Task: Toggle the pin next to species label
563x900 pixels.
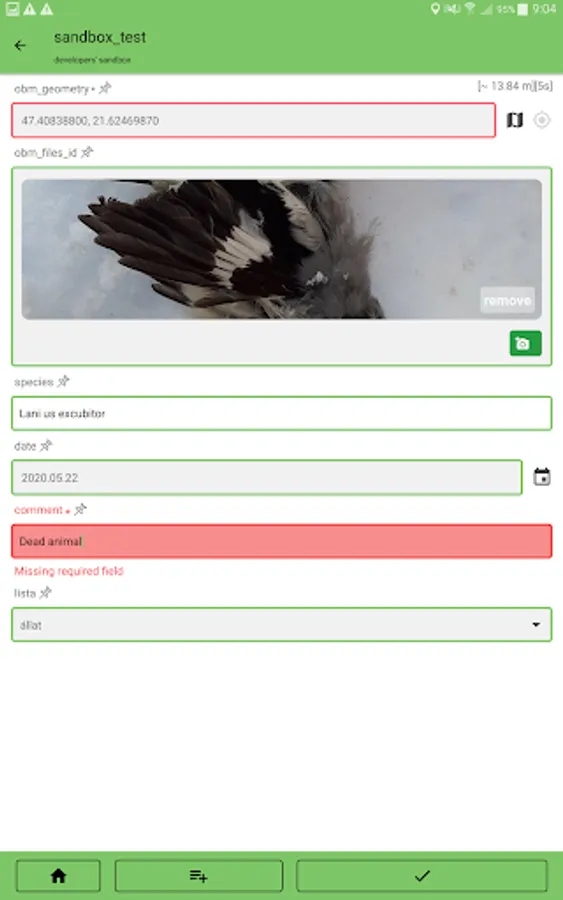Action: [63, 381]
